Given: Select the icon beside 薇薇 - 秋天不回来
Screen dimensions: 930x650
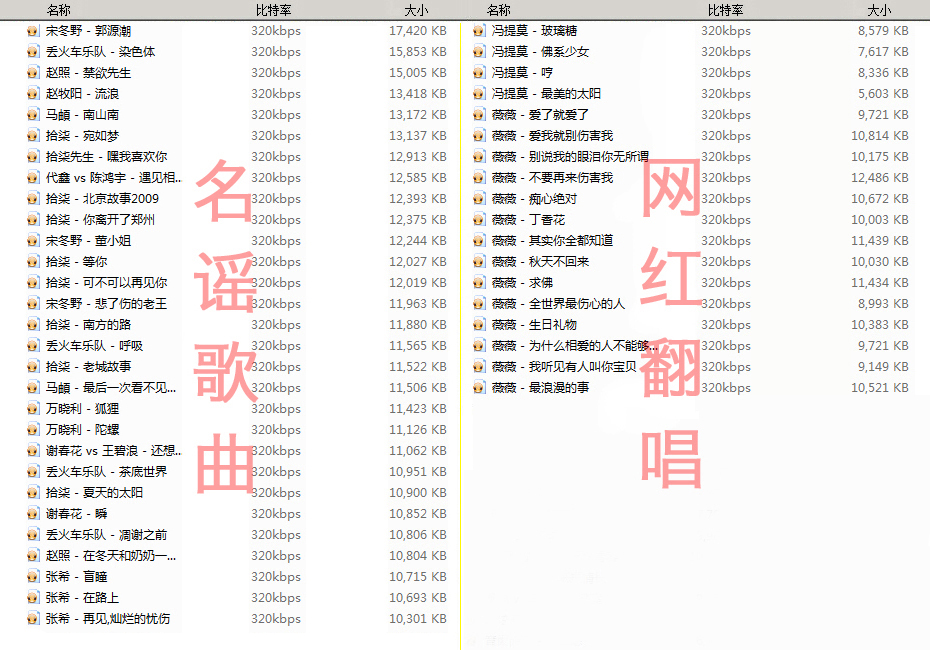Looking at the screenshot, I should pyautogui.click(x=479, y=262).
